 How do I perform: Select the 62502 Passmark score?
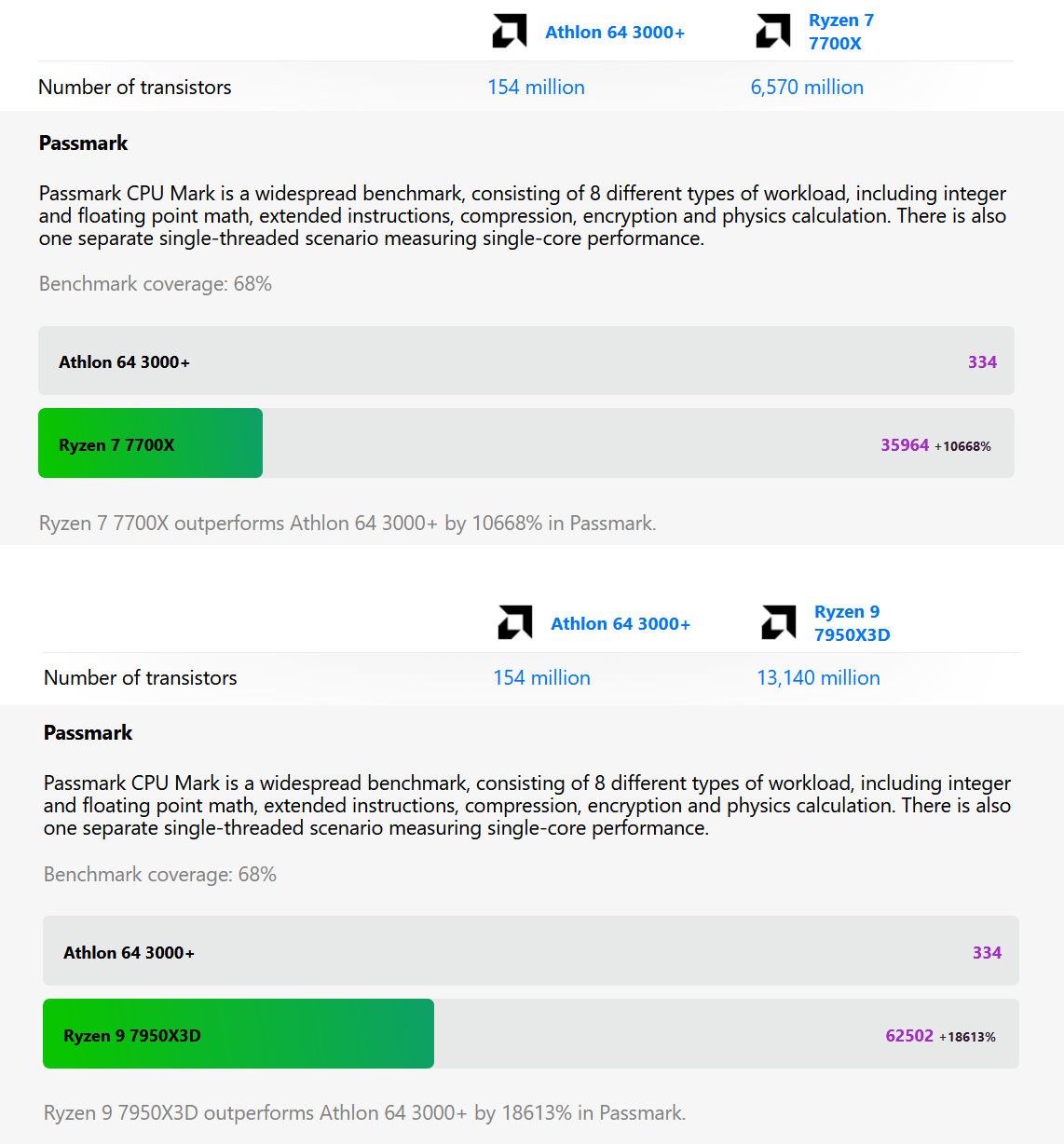click(909, 1036)
